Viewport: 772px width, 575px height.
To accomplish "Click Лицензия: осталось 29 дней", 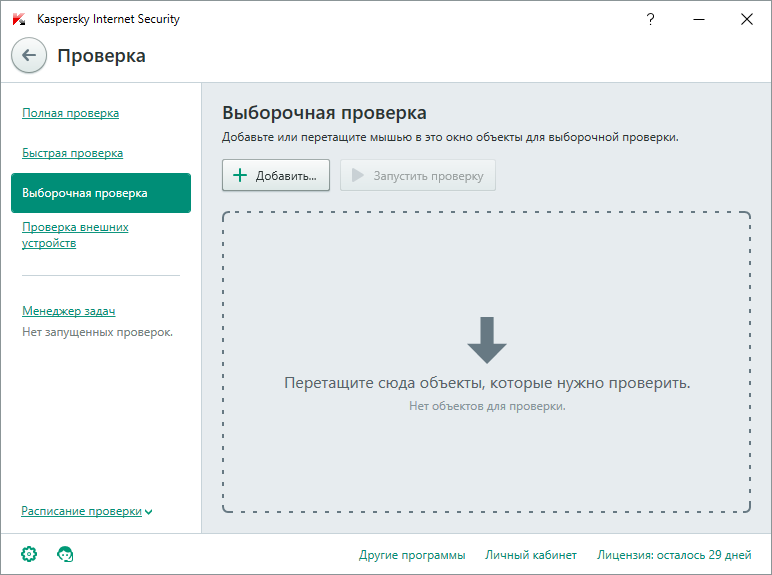I will tap(674, 555).
